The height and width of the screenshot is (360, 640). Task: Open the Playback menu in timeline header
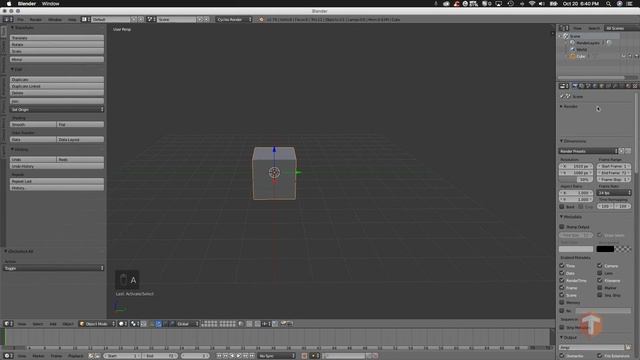point(76,356)
